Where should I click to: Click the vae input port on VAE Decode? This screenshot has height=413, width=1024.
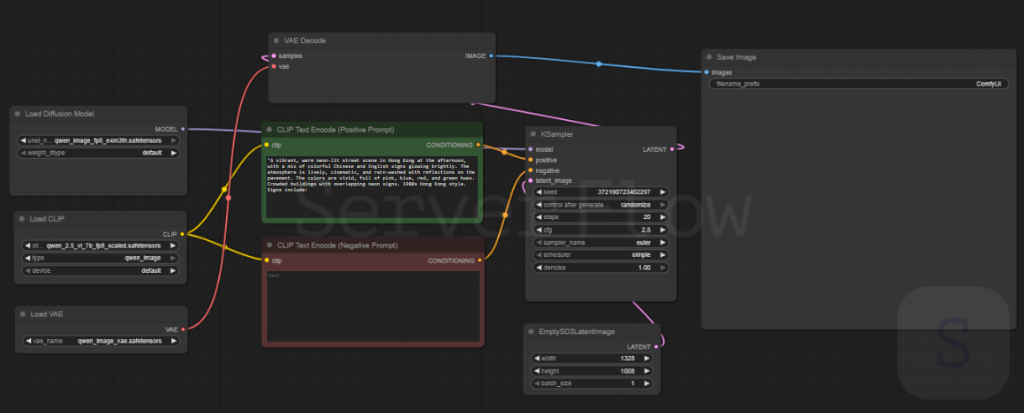click(273, 67)
